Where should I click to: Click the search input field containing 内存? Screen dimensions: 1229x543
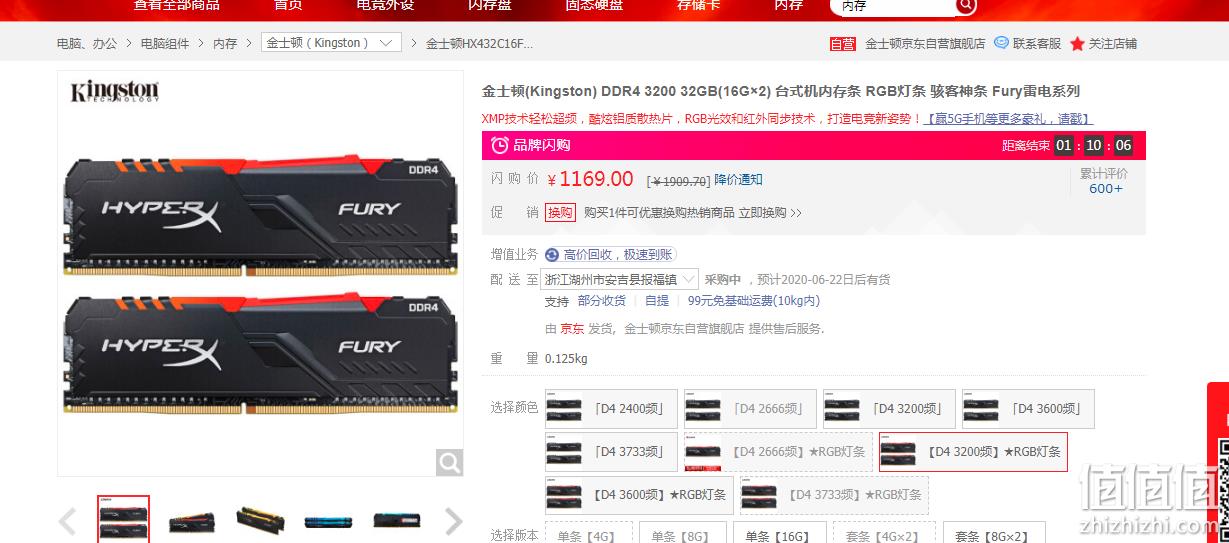click(891, 6)
